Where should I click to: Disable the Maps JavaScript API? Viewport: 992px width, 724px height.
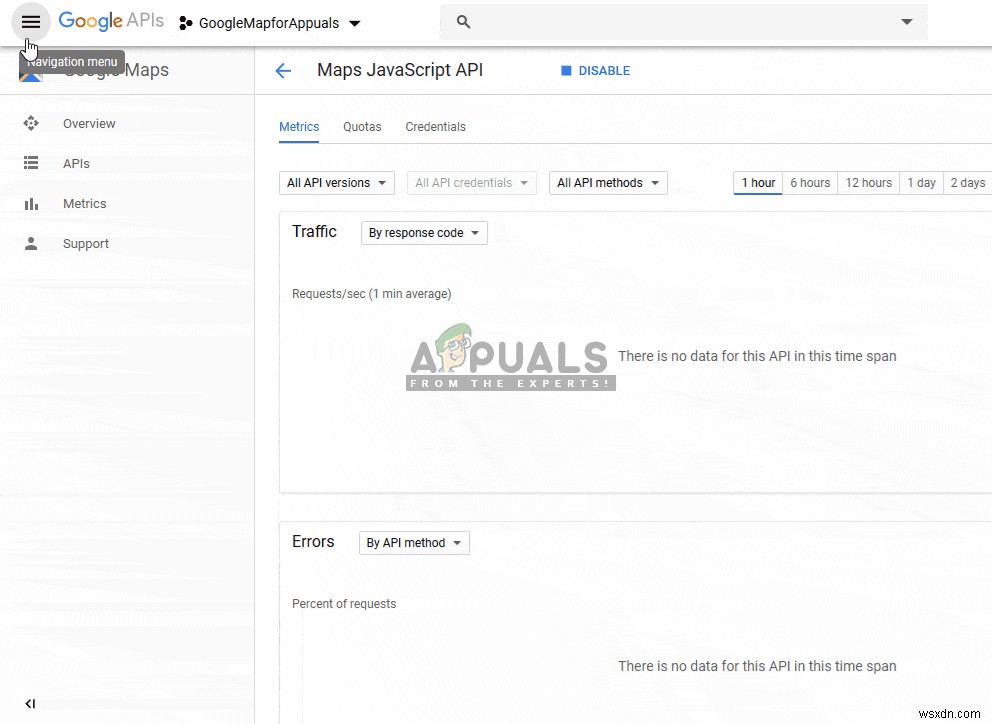coord(595,70)
